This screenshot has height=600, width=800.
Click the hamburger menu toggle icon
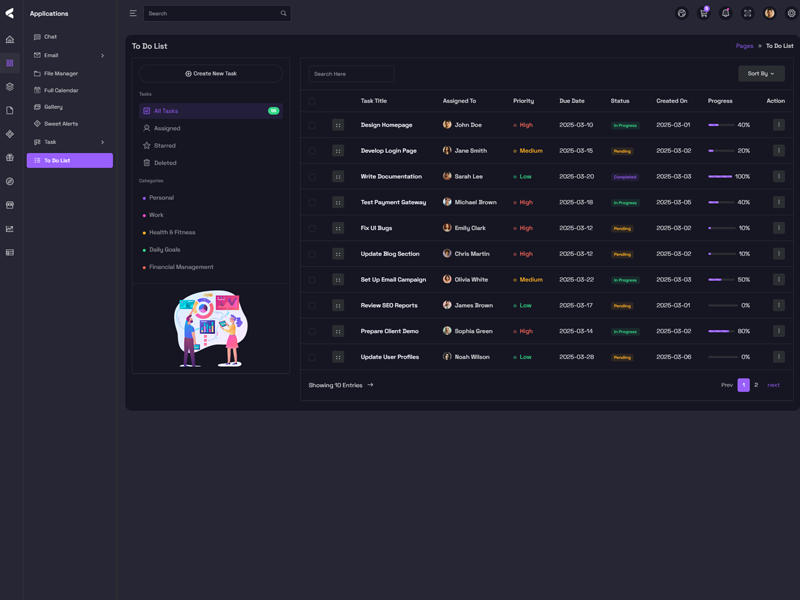[133, 13]
